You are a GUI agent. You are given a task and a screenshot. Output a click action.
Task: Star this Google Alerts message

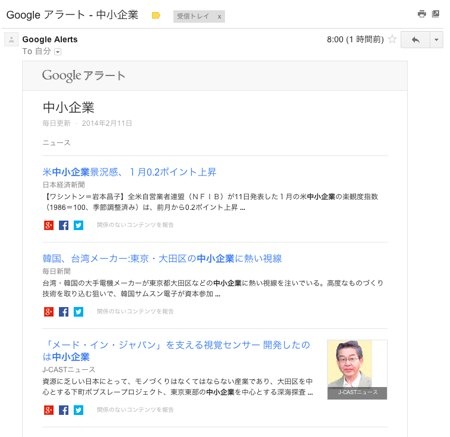[393, 39]
